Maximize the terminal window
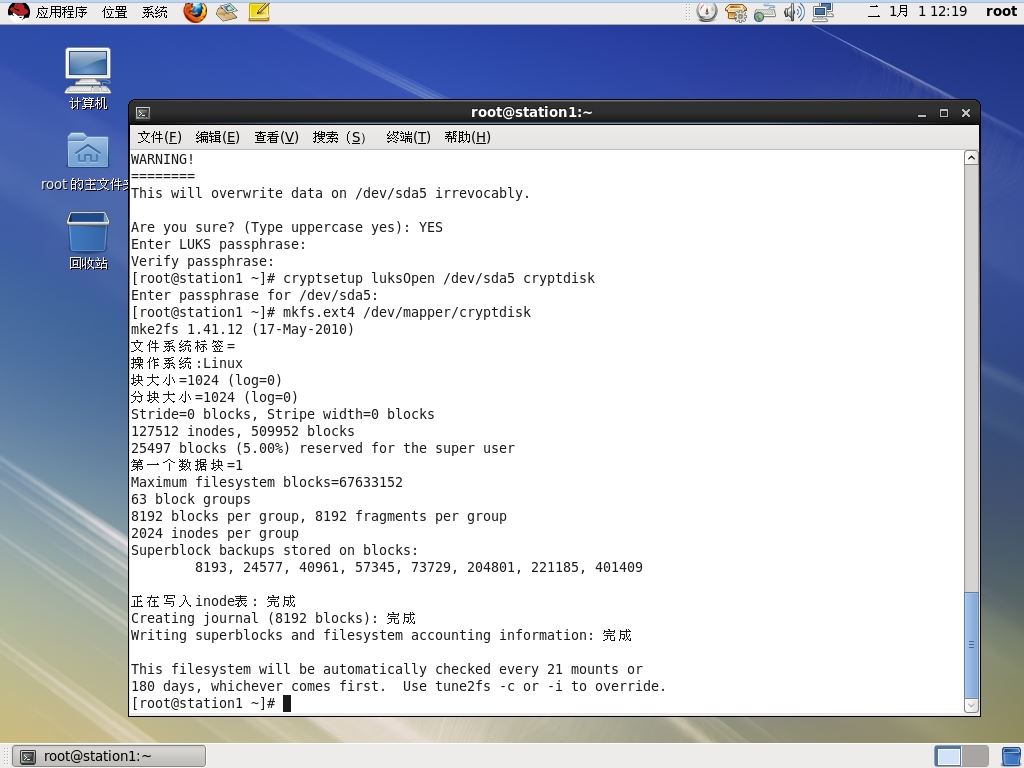1024x768 pixels. pyautogui.click(x=944, y=114)
